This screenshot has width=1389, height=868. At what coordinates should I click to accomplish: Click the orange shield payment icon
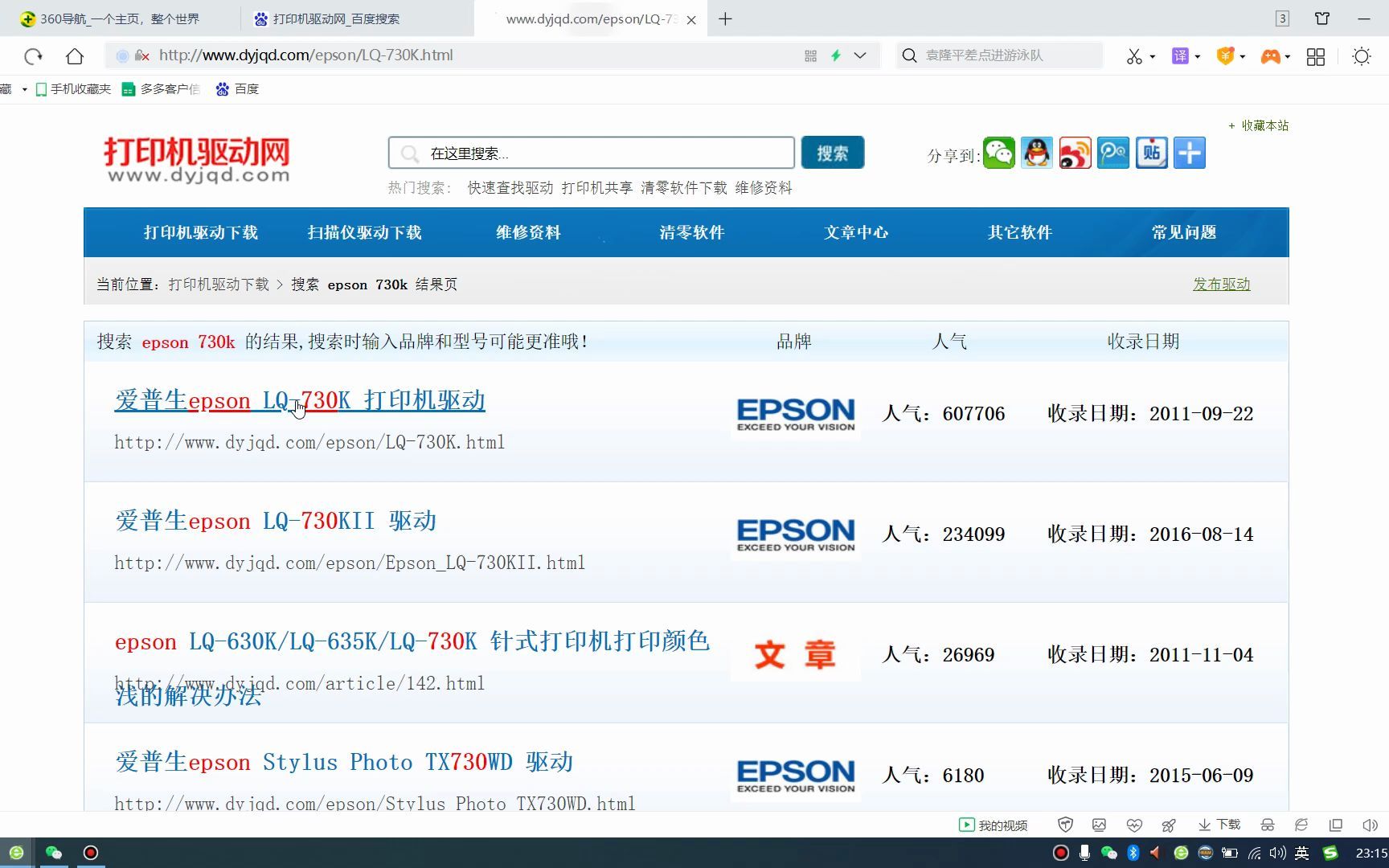[x=1225, y=55]
